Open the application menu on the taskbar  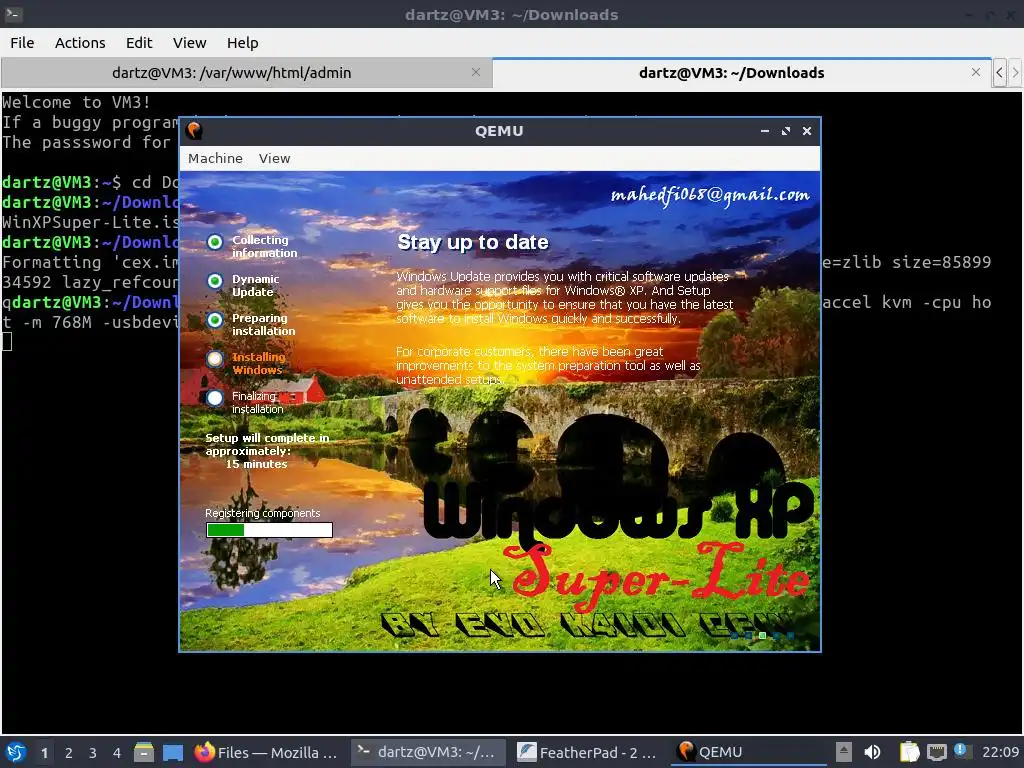16,752
